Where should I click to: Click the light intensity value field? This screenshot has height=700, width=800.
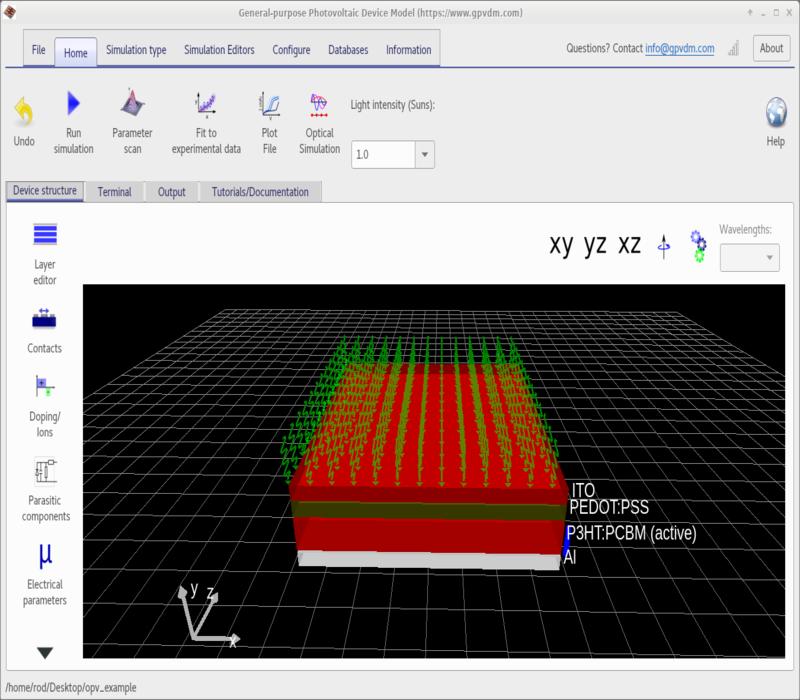[383, 155]
